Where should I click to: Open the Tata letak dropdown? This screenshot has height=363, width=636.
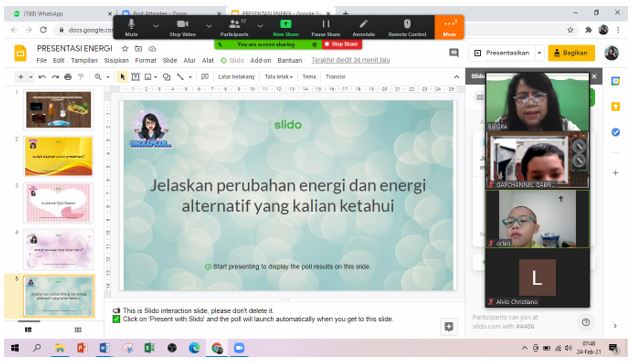click(x=279, y=77)
